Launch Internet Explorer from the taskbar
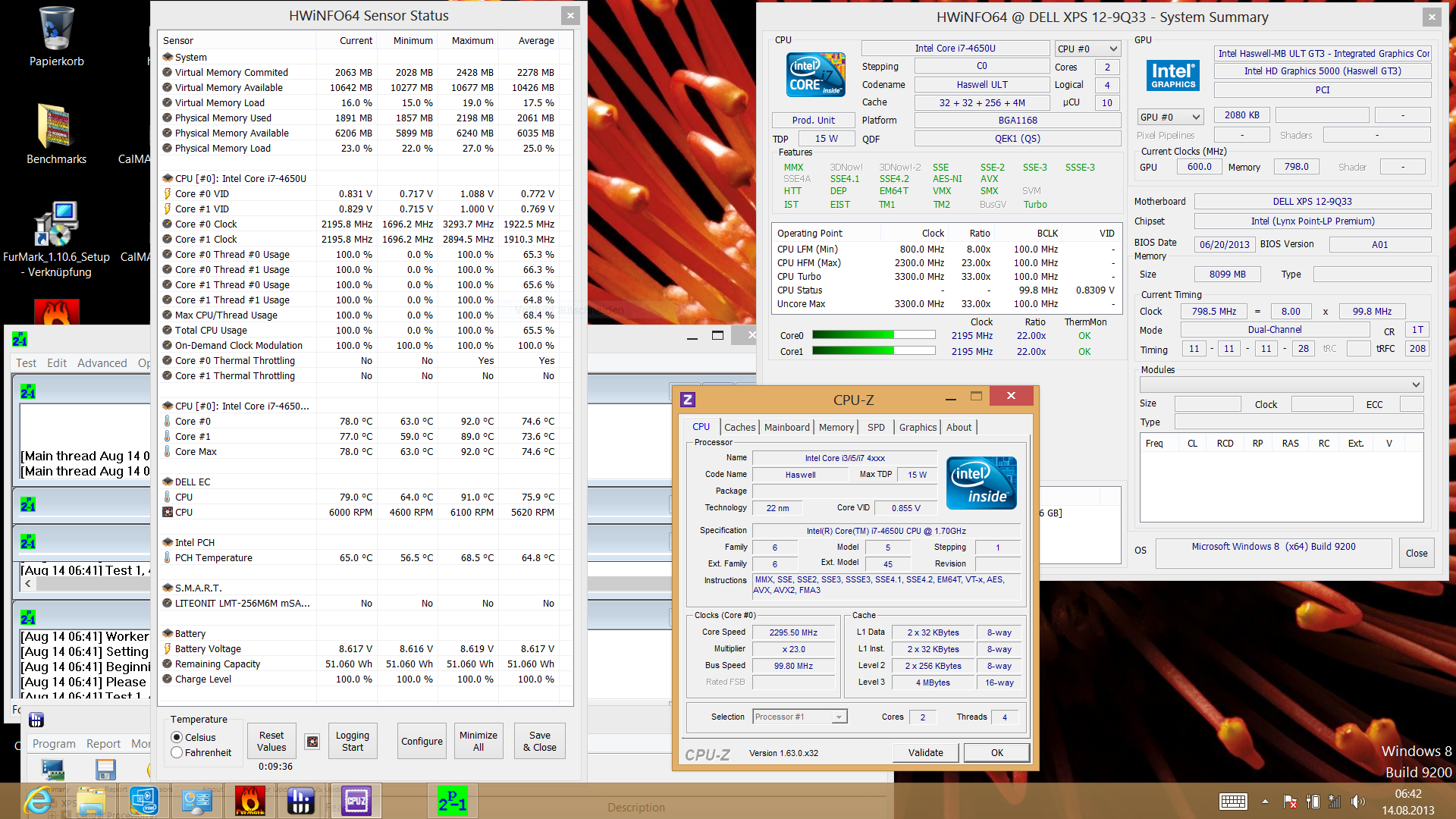The image size is (1456, 819). (38, 801)
